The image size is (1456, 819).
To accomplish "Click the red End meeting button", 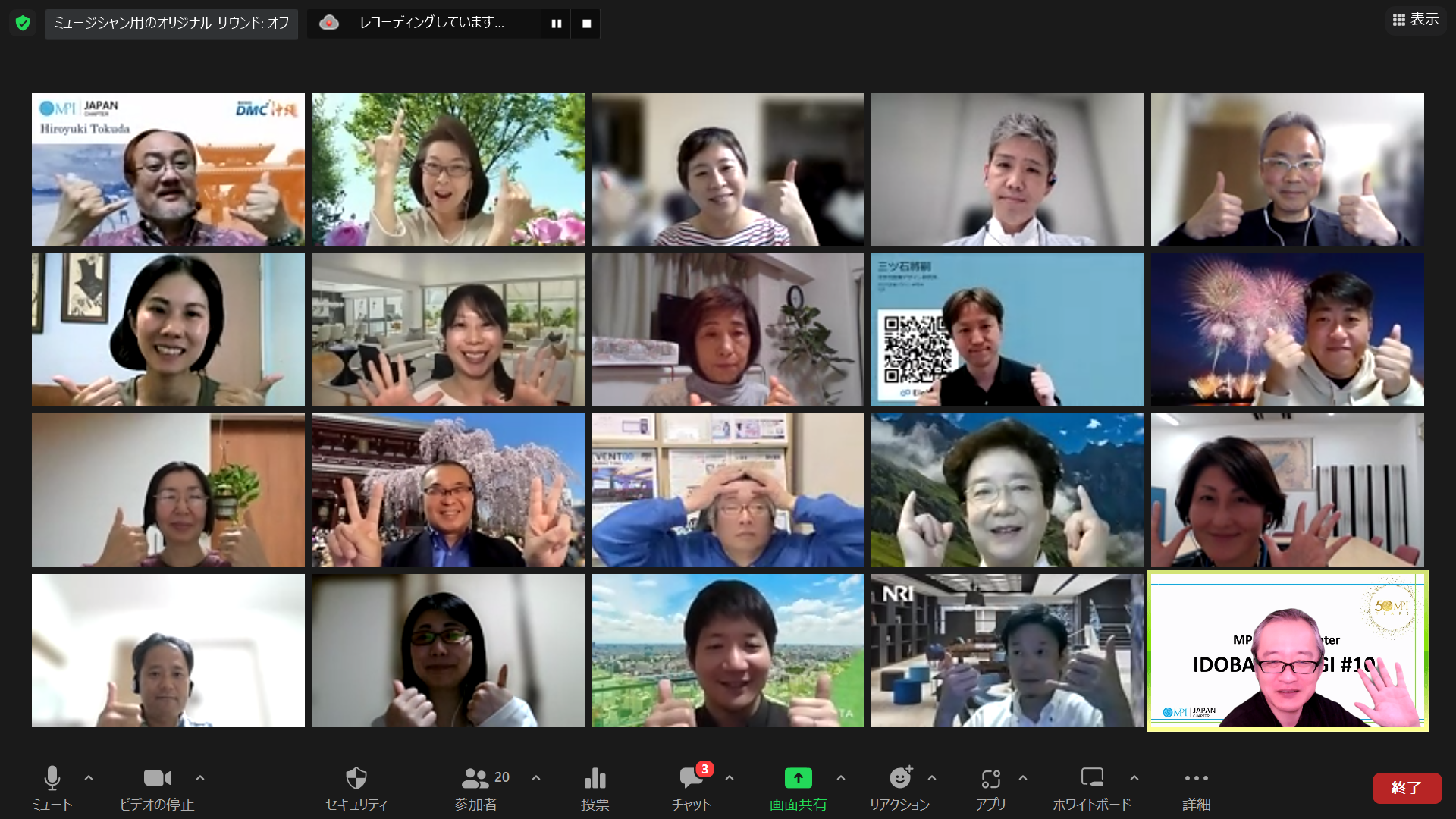I will click(1406, 788).
